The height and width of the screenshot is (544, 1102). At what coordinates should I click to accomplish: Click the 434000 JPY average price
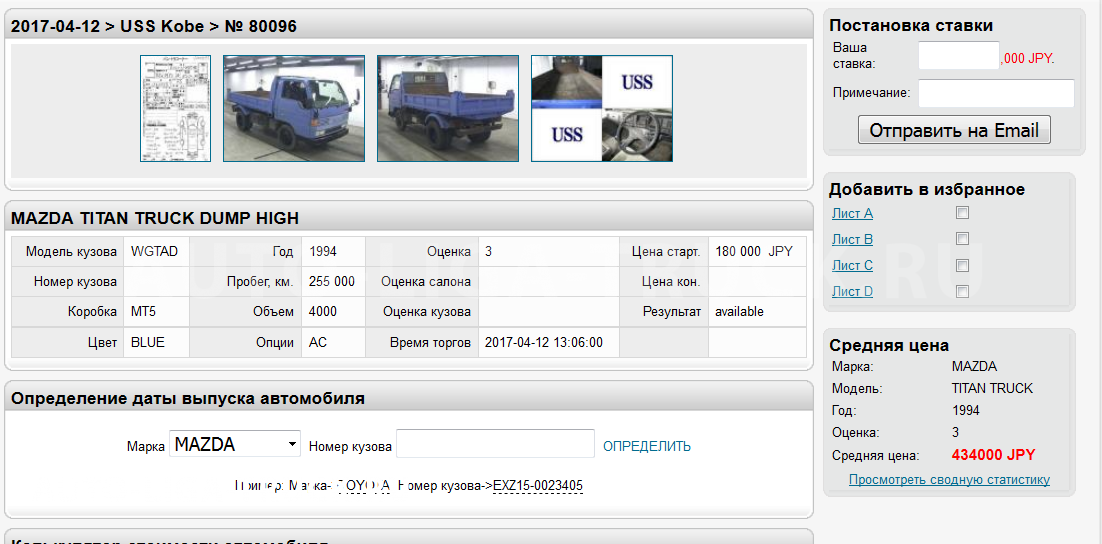(993, 455)
